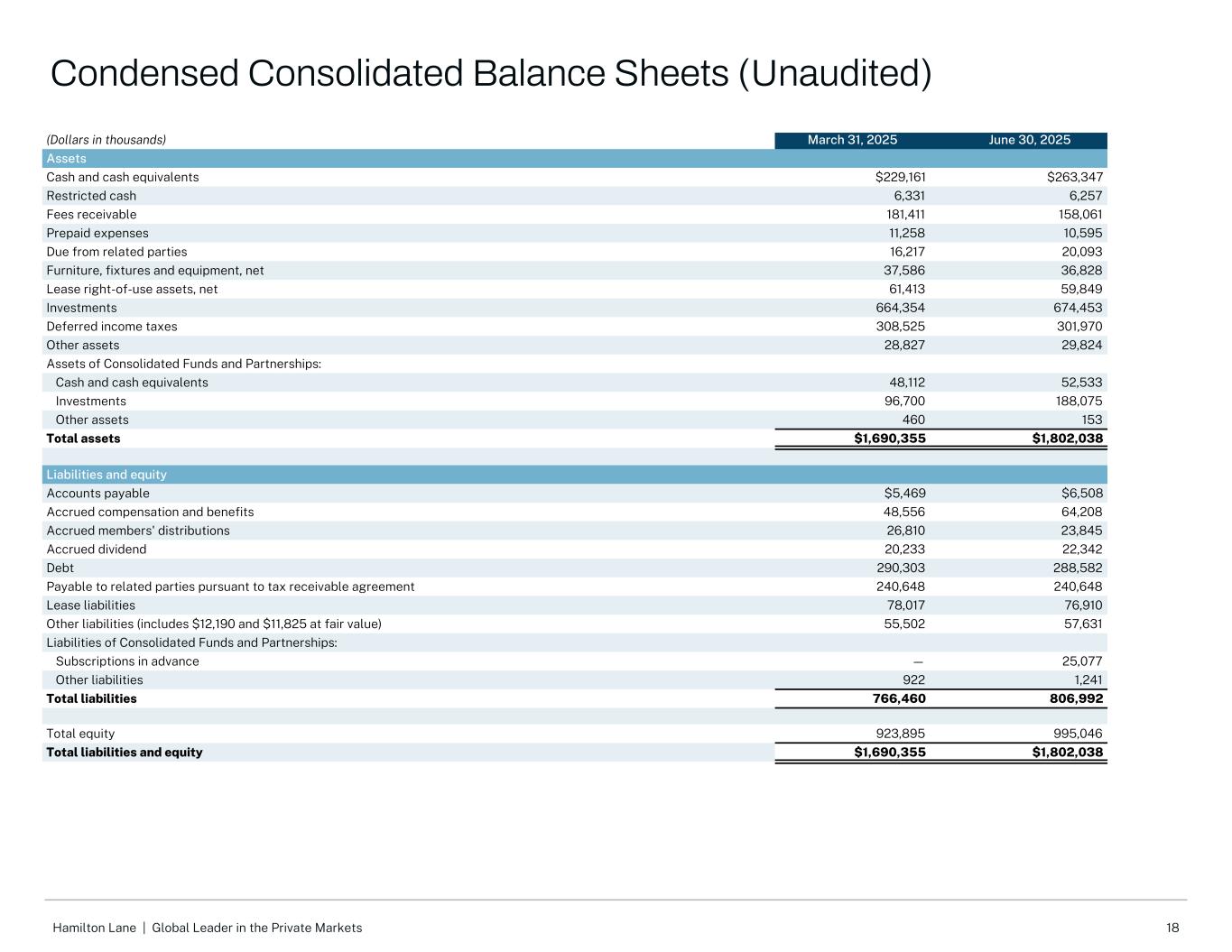Click the Accrued dividend row label
This screenshot has height=952, width=1232.
[x=97, y=550]
